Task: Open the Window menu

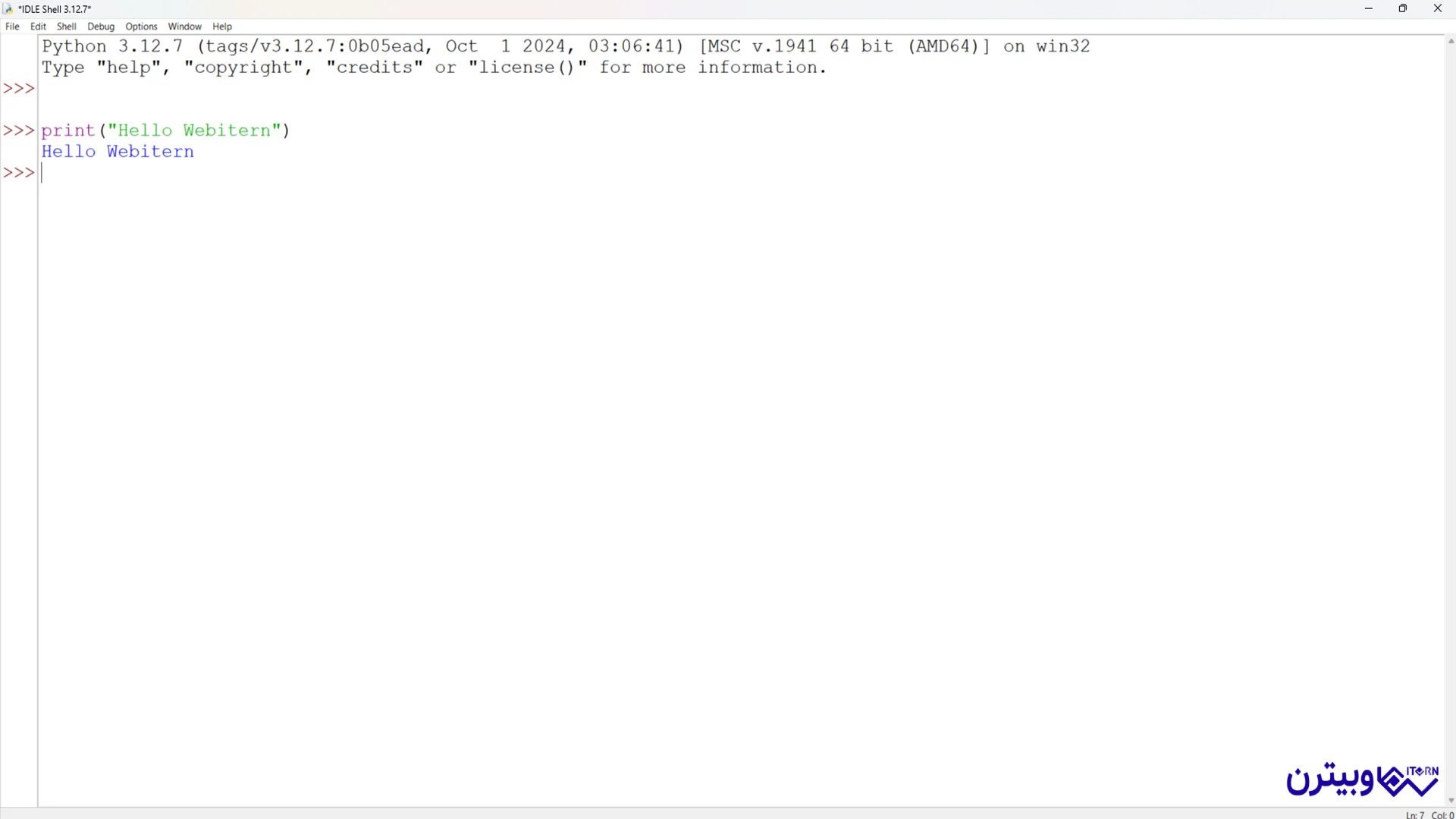Action: coord(185,26)
